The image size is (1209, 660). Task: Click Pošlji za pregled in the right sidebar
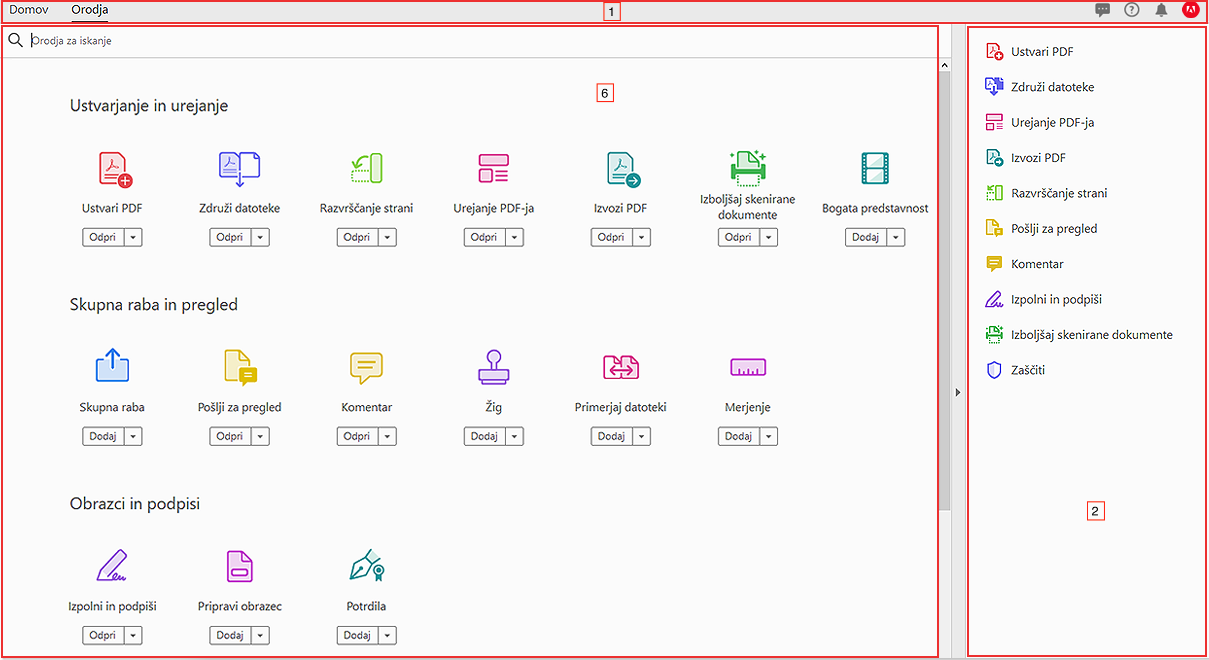[1041, 229]
